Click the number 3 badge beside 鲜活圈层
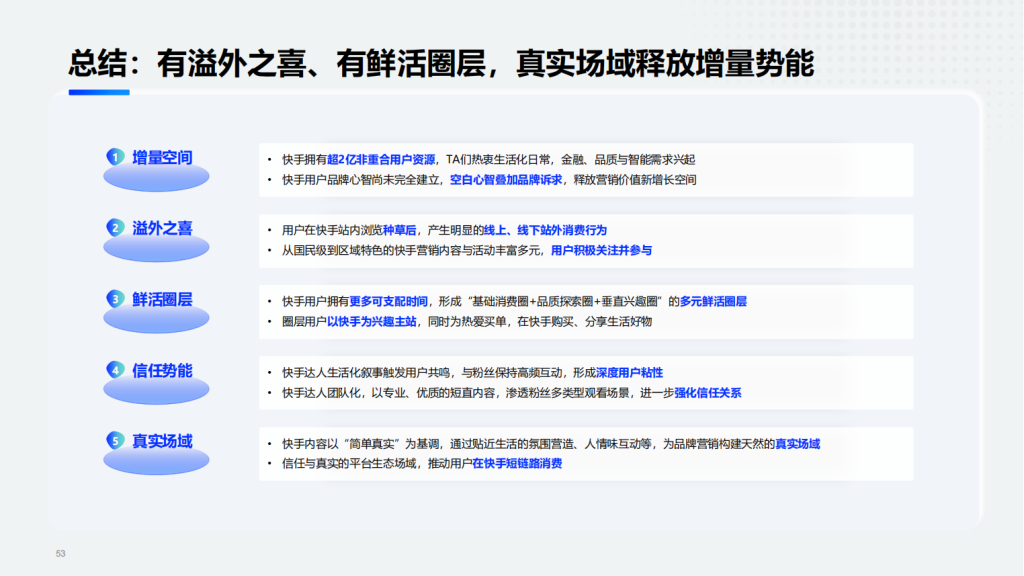This screenshot has height=576, width=1024. tap(115, 298)
